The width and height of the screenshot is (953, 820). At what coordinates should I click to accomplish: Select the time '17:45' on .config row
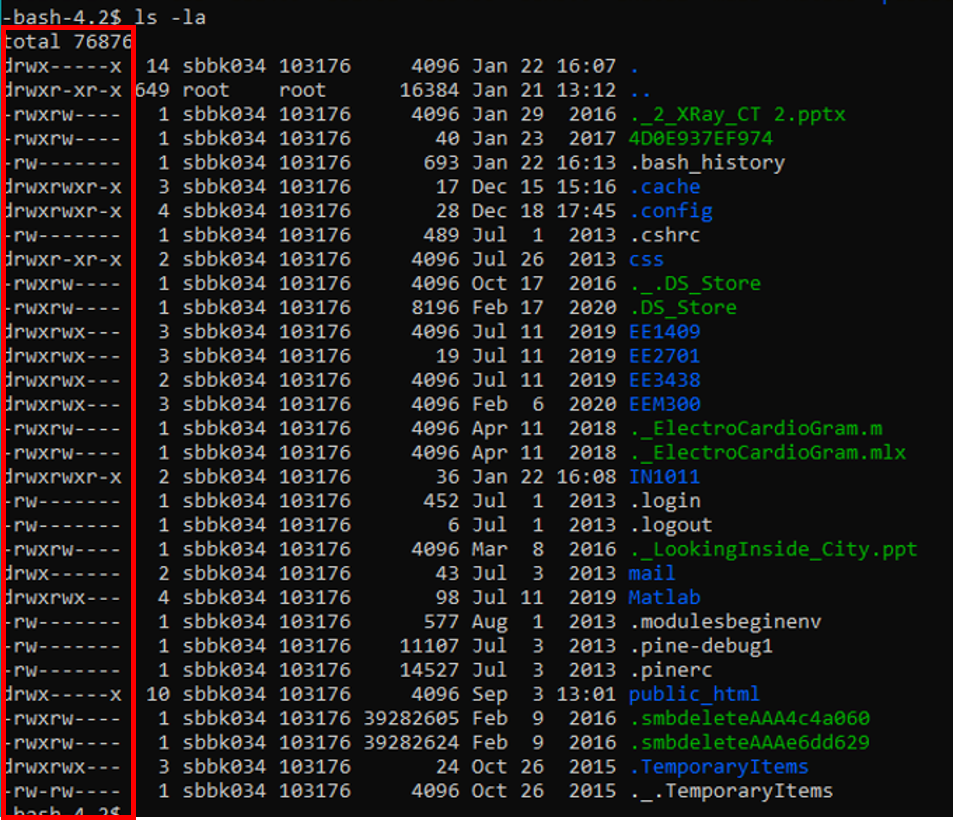(586, 211)
